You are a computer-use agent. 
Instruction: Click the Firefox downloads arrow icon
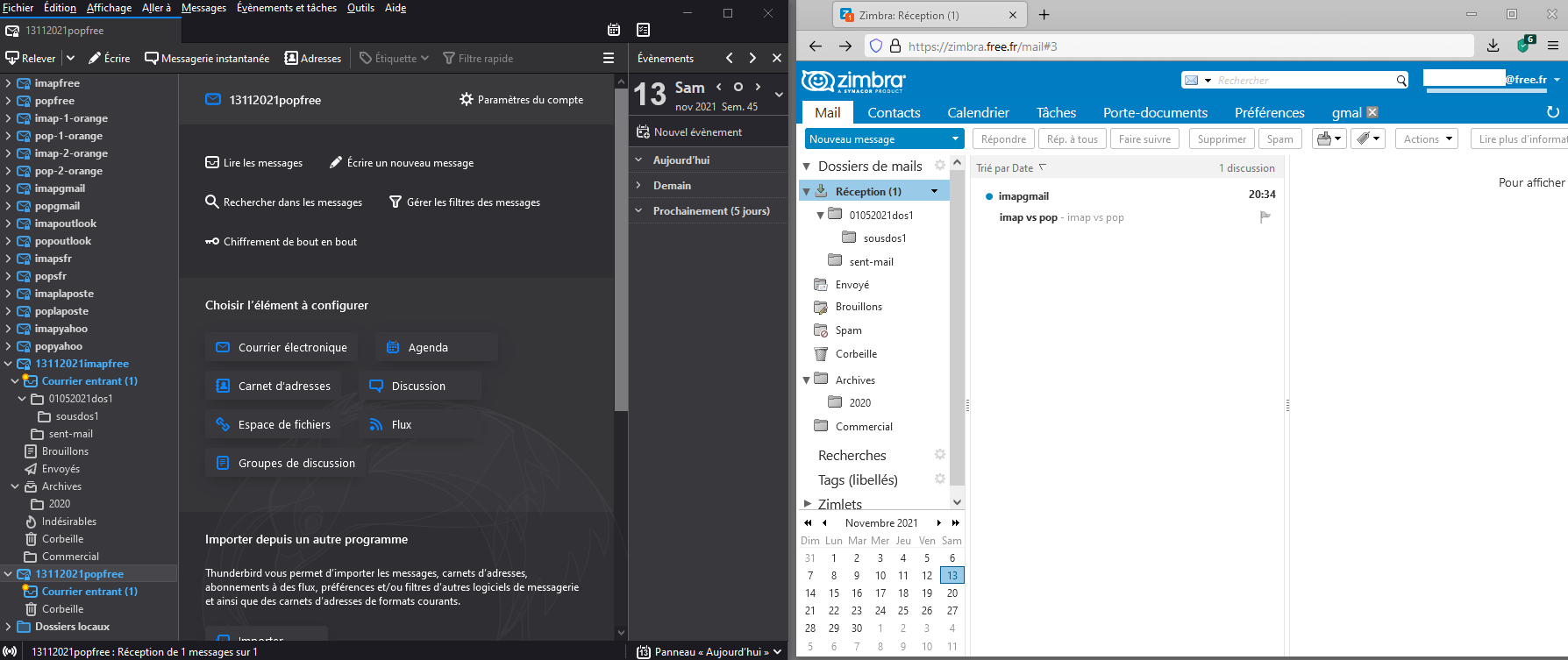[1493, 46]
